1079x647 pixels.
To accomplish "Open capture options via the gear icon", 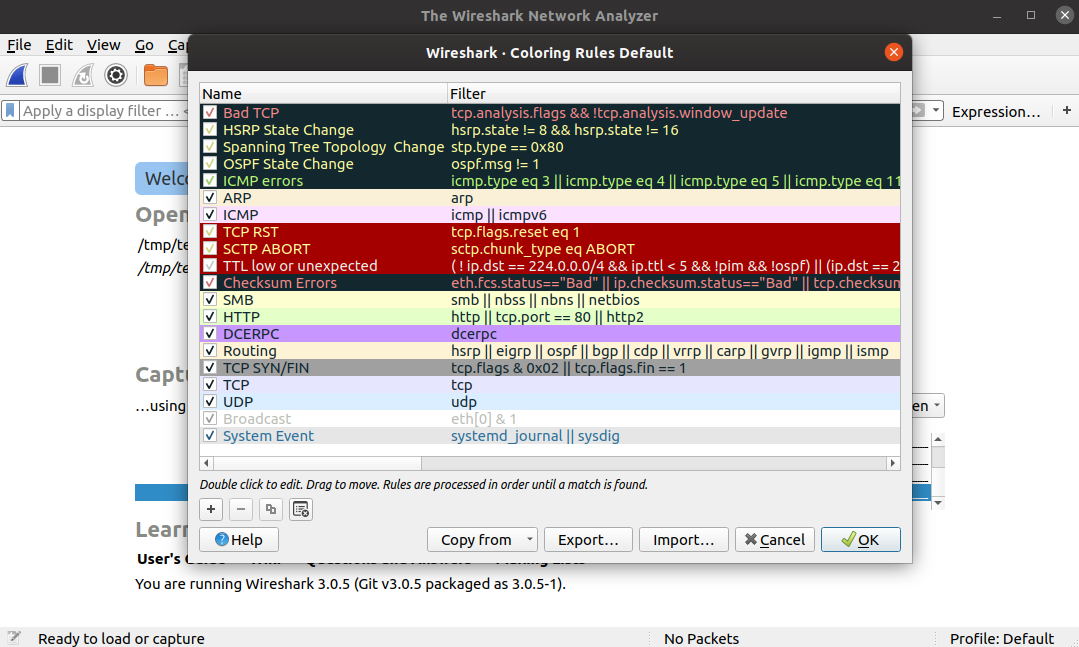I will click(x=115, y=75).
